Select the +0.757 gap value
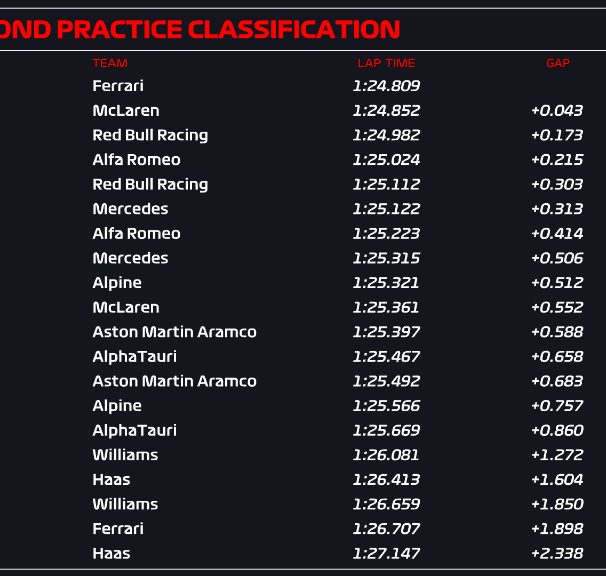Viewport: 606px width, 576px height. pos(557,406)
